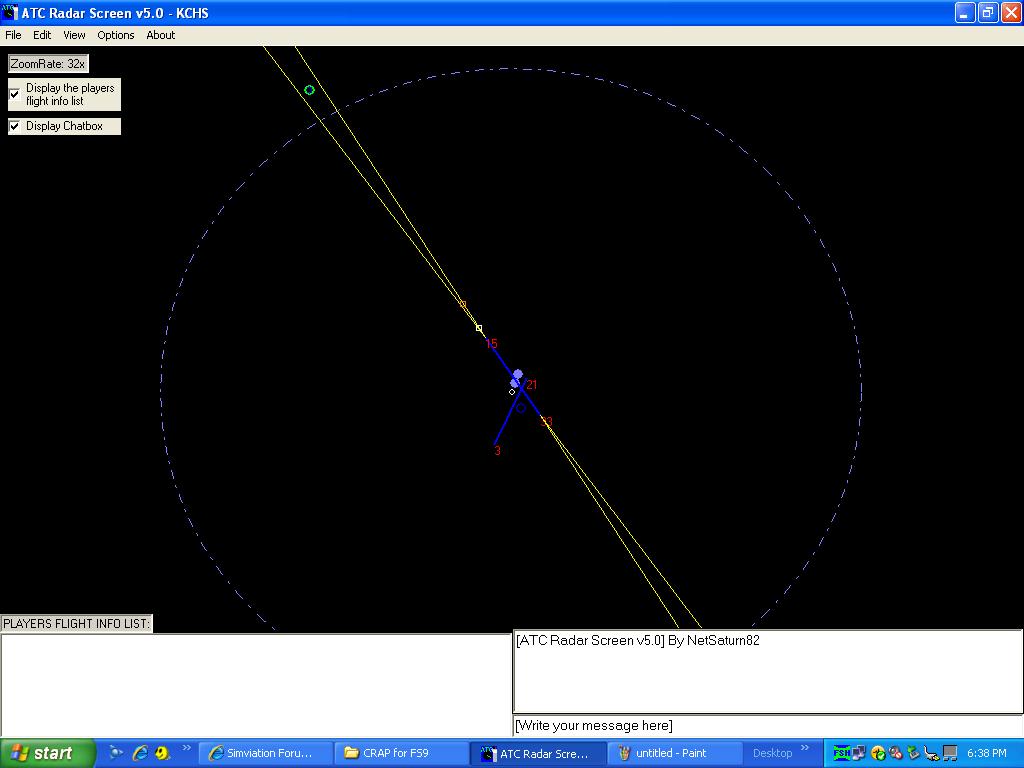Click the ATC app icon in title bar
The width and height of the screenshot is (1024, 768).
click(x=10, y=13)
